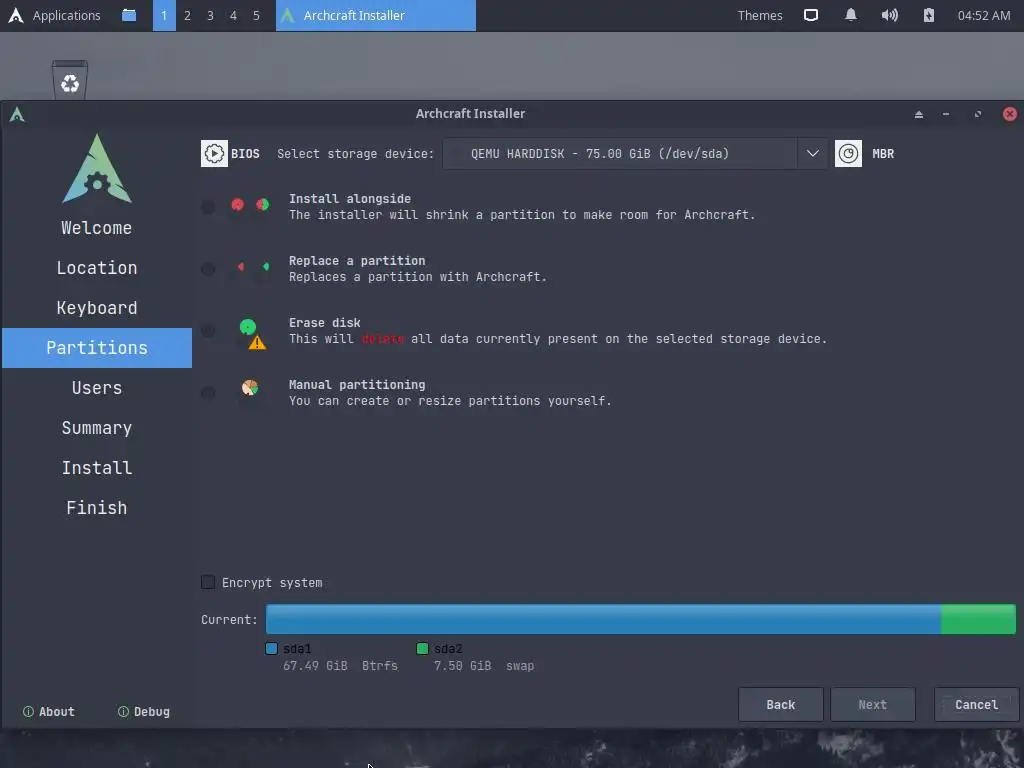Switch to workspace 2
Screen dimensions: 1024x768
pyautogui.click(x=187, y=15)
